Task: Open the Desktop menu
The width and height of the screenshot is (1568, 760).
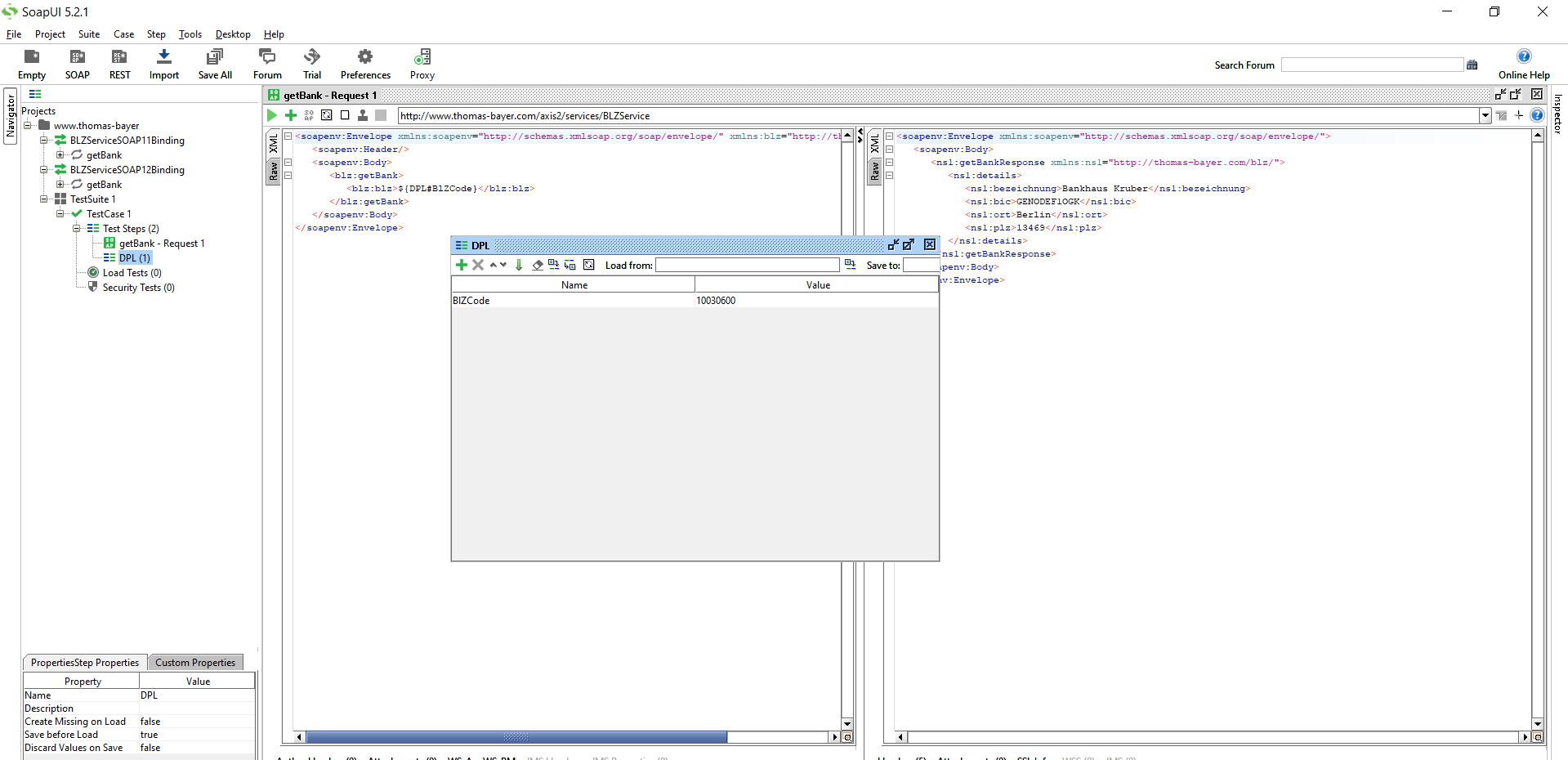Action: point(233,34)
